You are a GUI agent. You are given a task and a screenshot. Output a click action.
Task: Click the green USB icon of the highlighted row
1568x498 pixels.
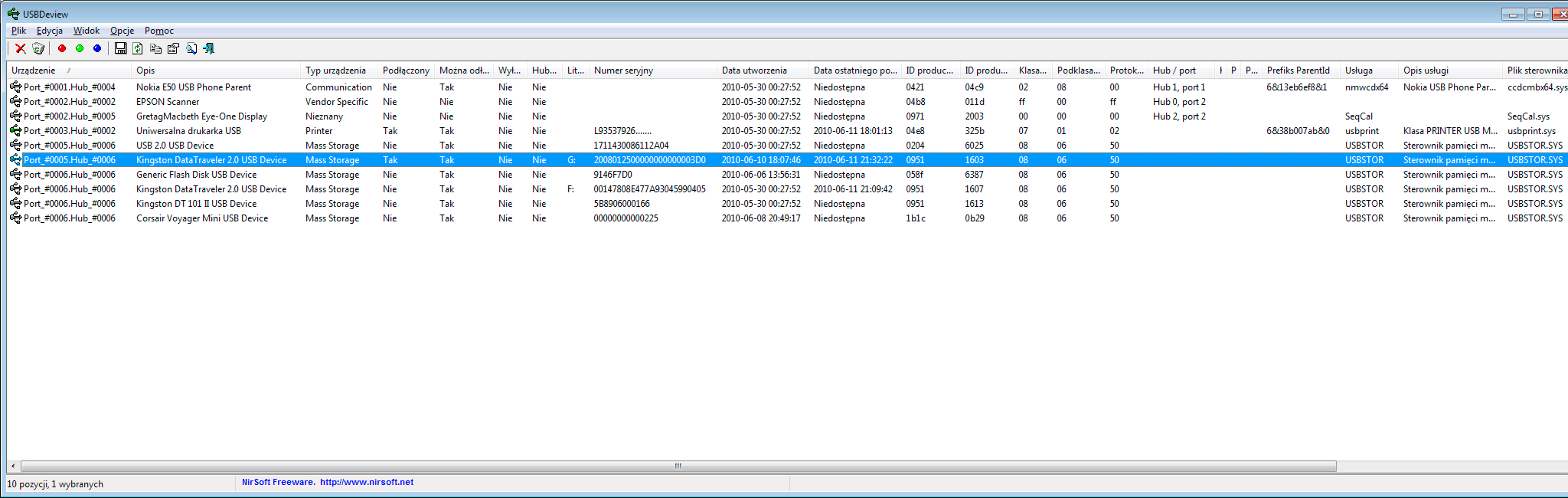tap(15, 160)
